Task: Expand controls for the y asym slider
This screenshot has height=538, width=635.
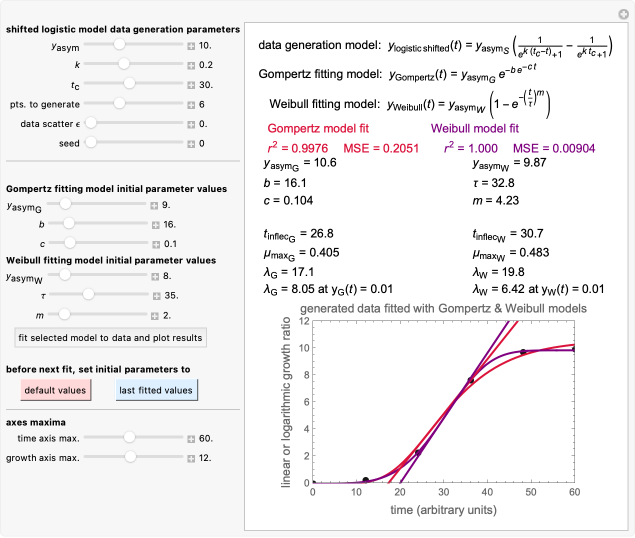Action: (x=191, y=46)
